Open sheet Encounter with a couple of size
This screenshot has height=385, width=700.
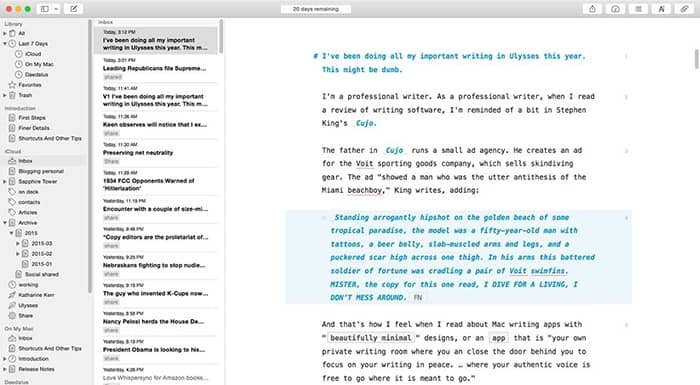click(x=156, y=209)
